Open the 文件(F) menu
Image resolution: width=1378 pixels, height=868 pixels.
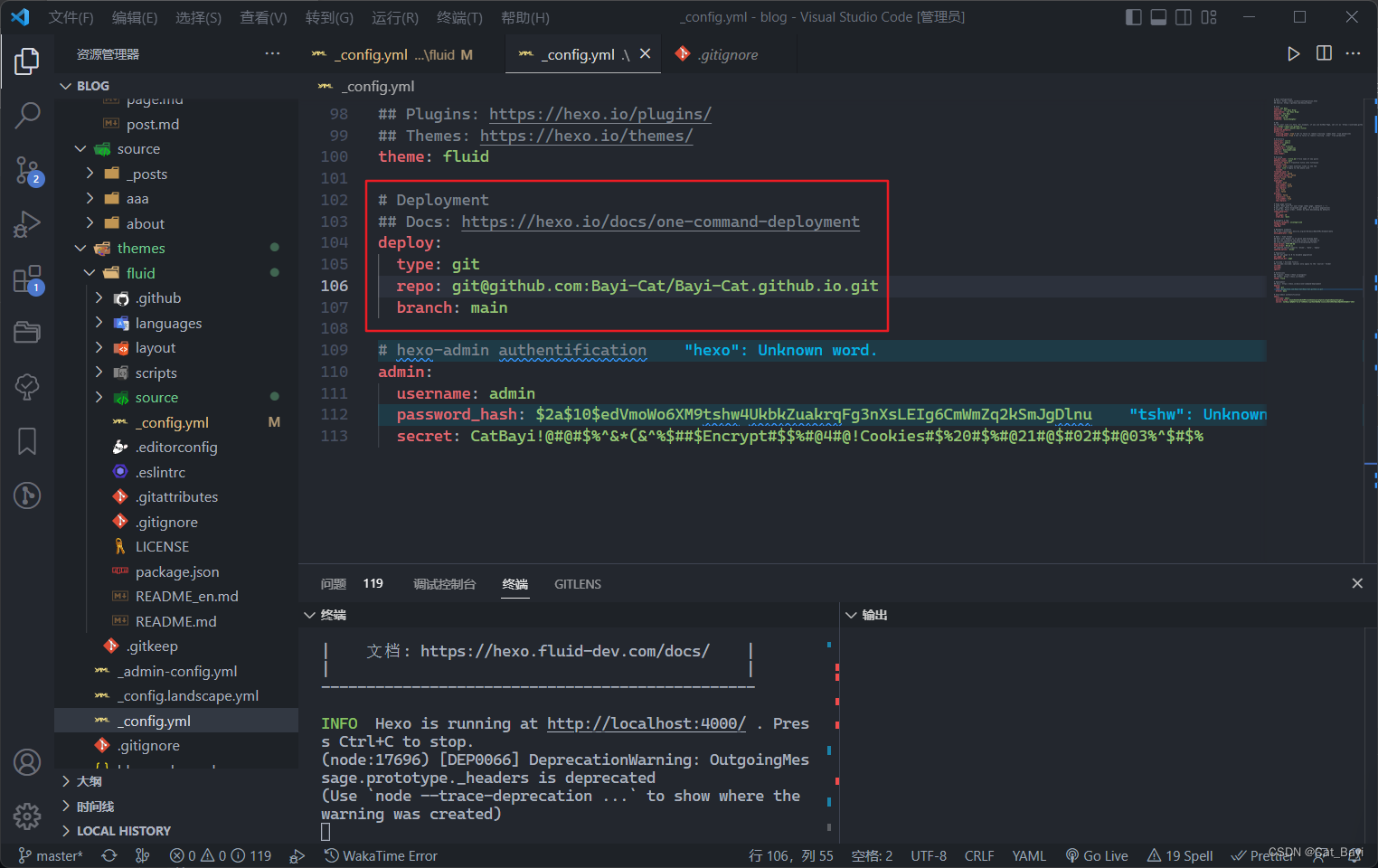[71, 17]
